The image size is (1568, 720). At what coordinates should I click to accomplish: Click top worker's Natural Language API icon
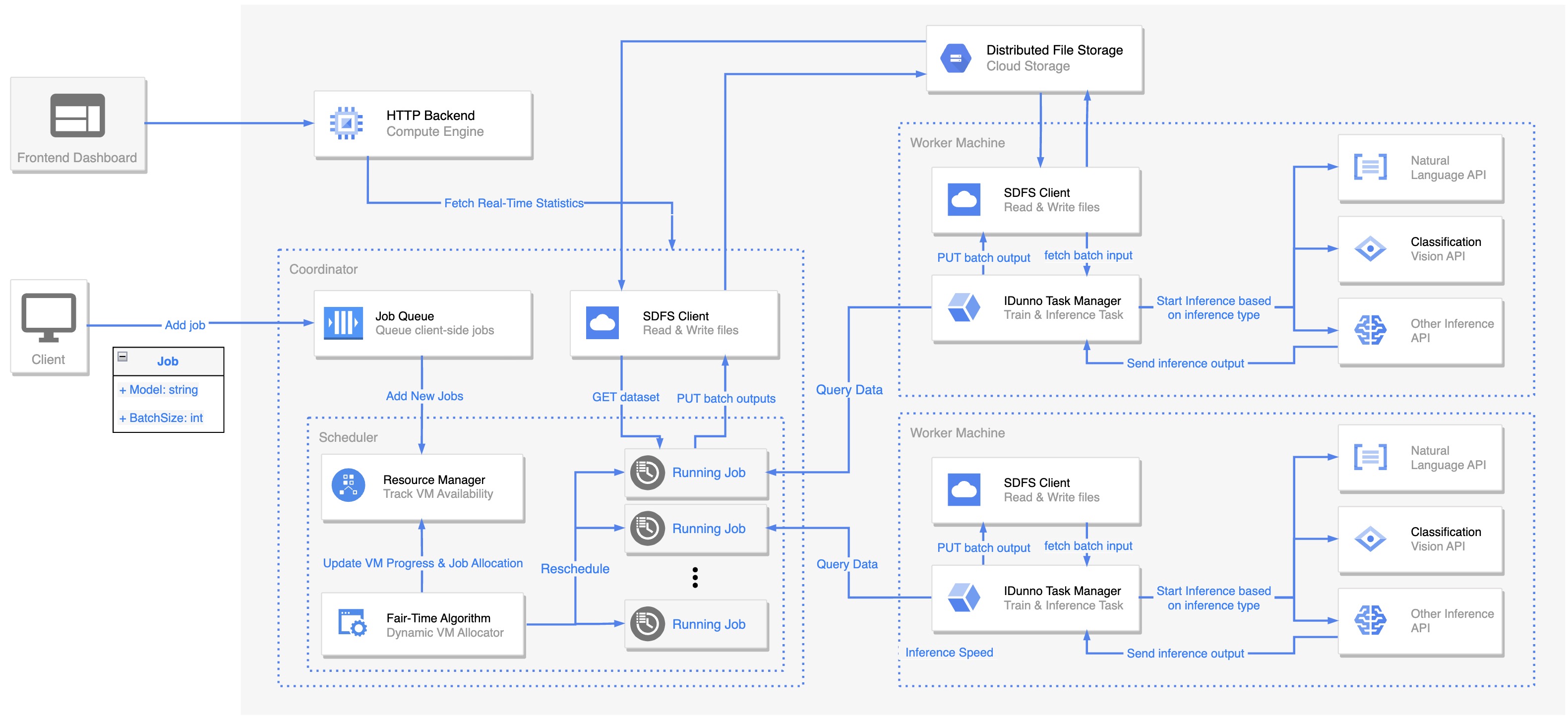pyautogui.click(x=1370, y=167)
